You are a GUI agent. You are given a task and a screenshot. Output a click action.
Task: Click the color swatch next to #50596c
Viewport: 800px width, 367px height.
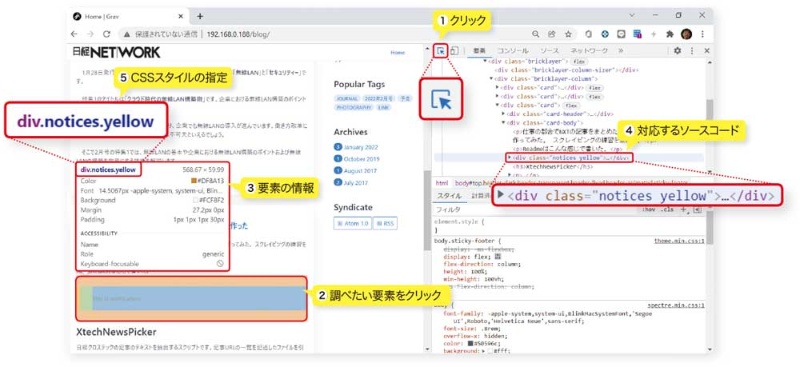click(471, 345)
